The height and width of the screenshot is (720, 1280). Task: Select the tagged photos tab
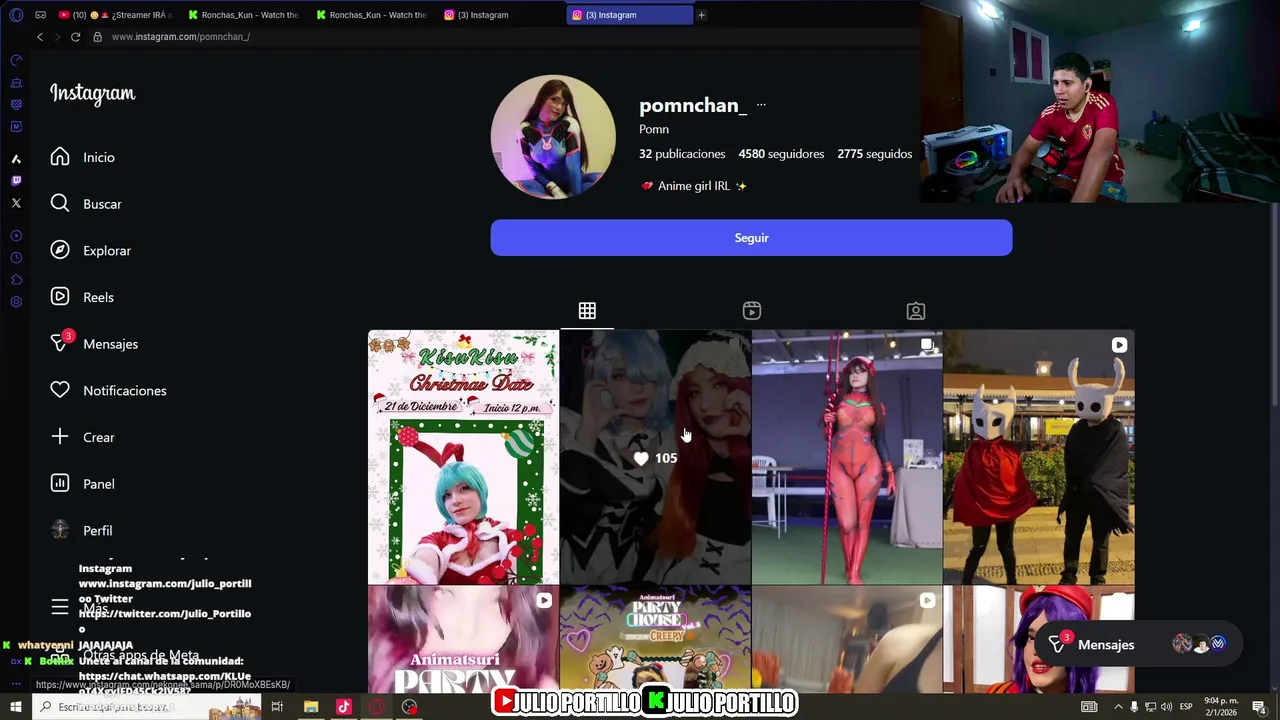tap(916, 311)
